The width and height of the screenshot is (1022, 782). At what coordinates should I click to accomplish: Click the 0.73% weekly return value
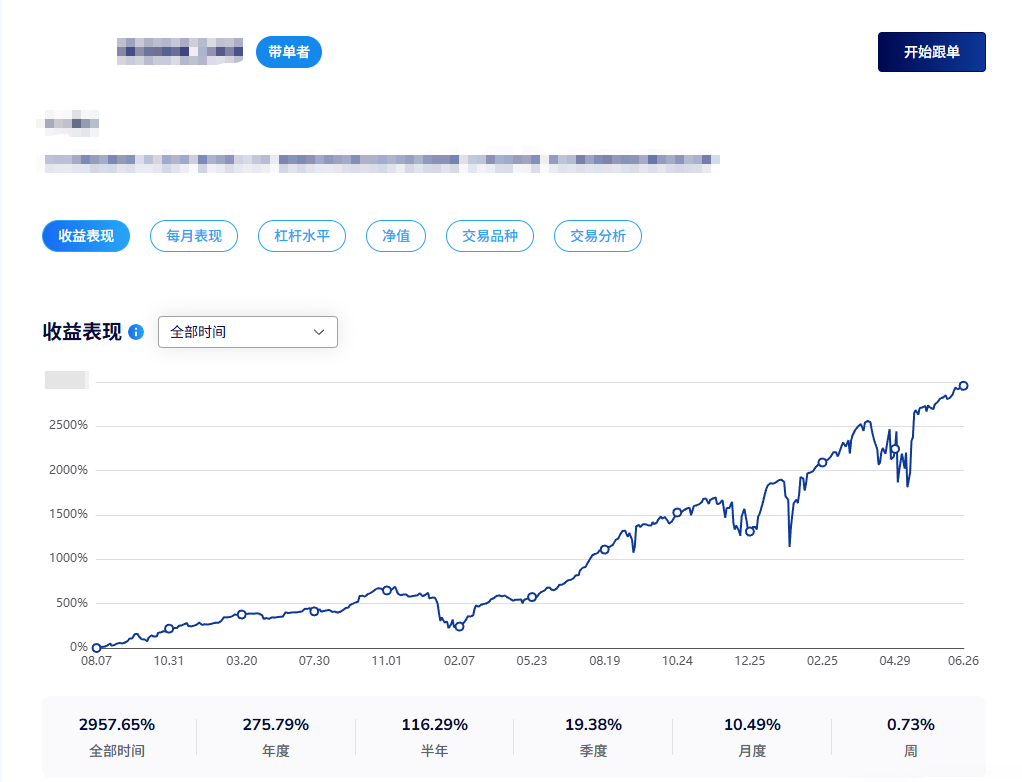(x=911, y=725)
